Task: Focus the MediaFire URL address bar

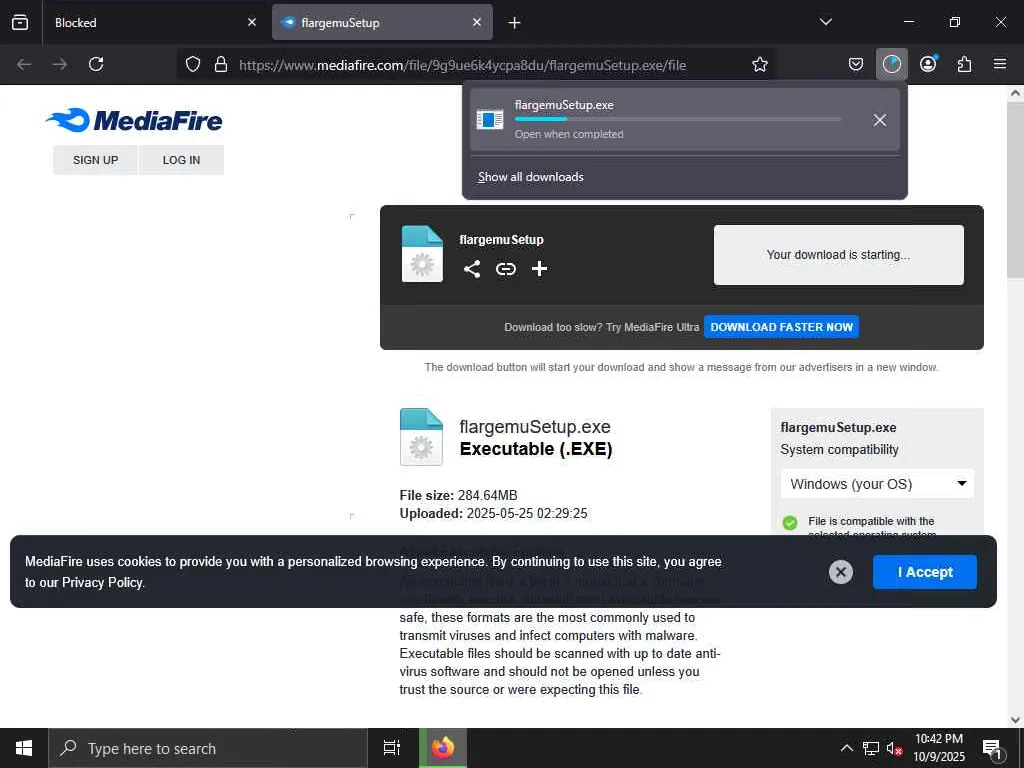Action: pos(462,65)
